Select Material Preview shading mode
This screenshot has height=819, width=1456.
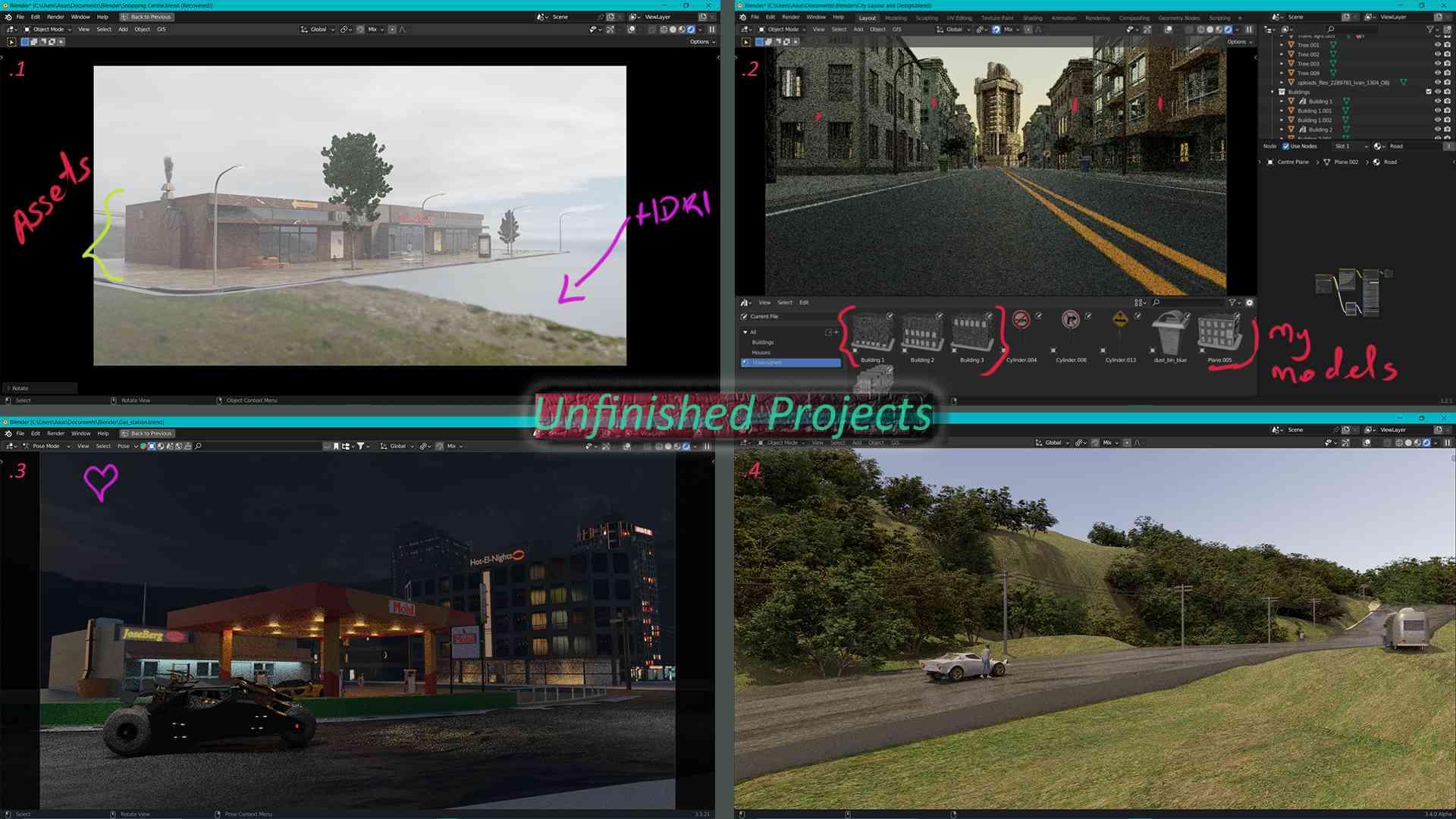(1219, 29)
